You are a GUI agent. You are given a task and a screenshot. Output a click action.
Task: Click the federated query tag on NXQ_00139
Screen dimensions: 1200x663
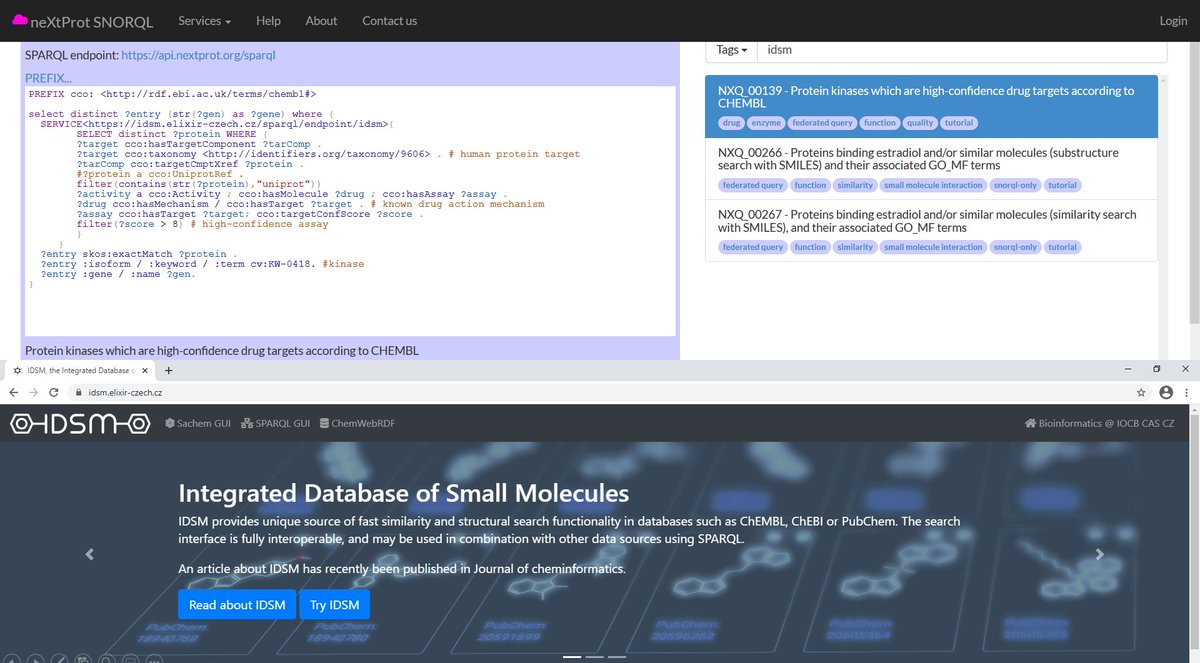(x=824, y=123)
